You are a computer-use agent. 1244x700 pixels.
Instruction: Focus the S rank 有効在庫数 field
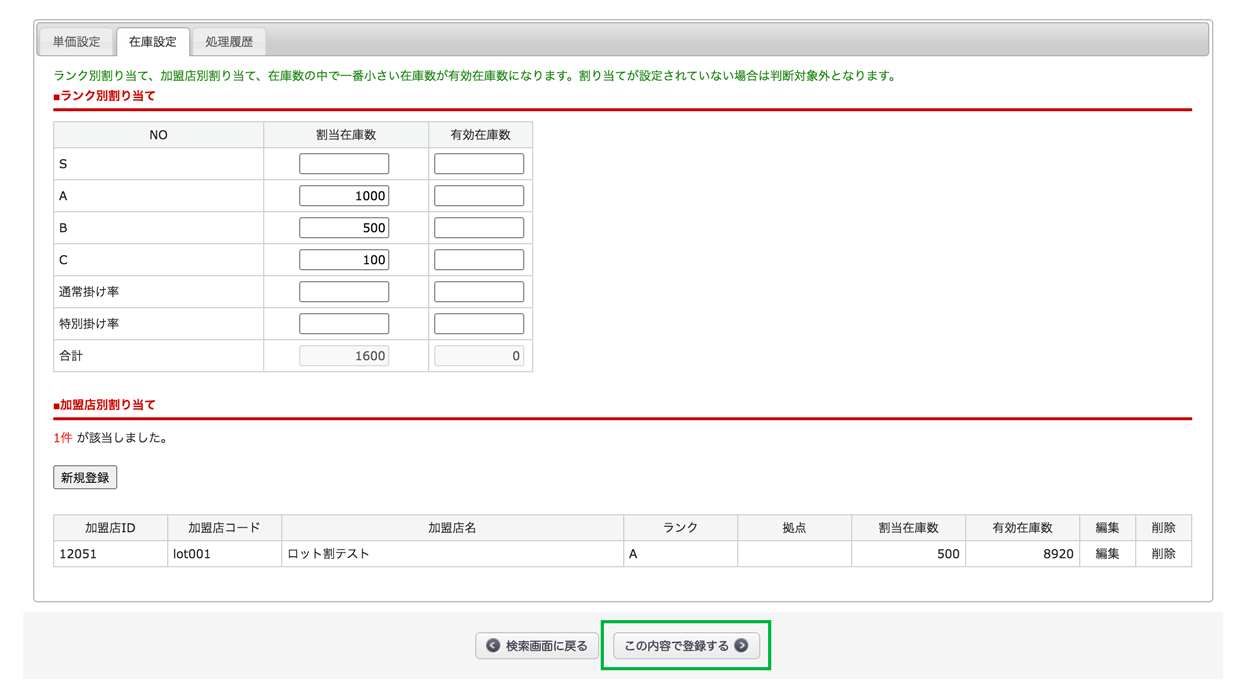pos(479,164)
